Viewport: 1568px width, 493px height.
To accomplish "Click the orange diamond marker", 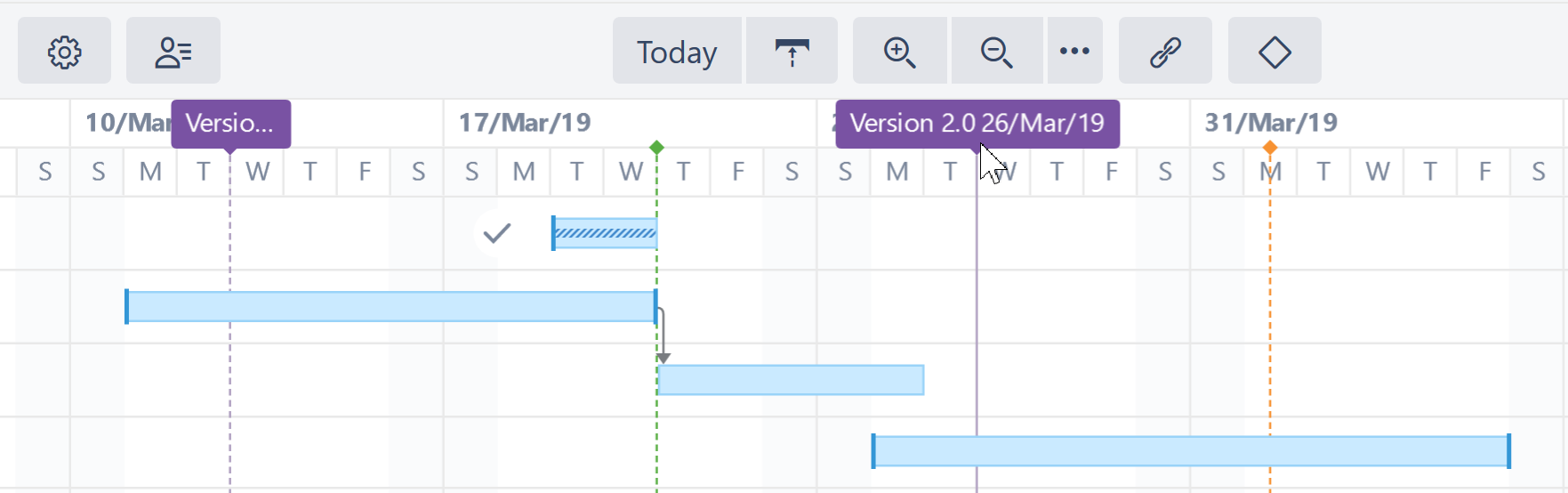I will tap(1270, 147).
